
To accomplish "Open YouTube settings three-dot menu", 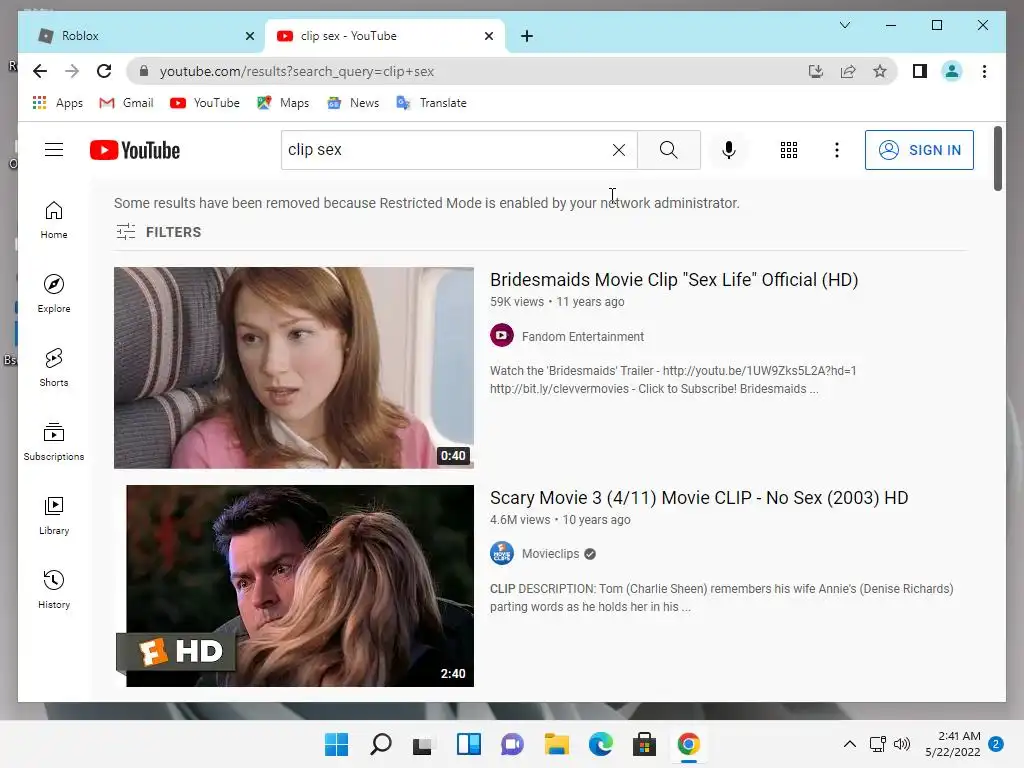I will click(x=836, y=150).
